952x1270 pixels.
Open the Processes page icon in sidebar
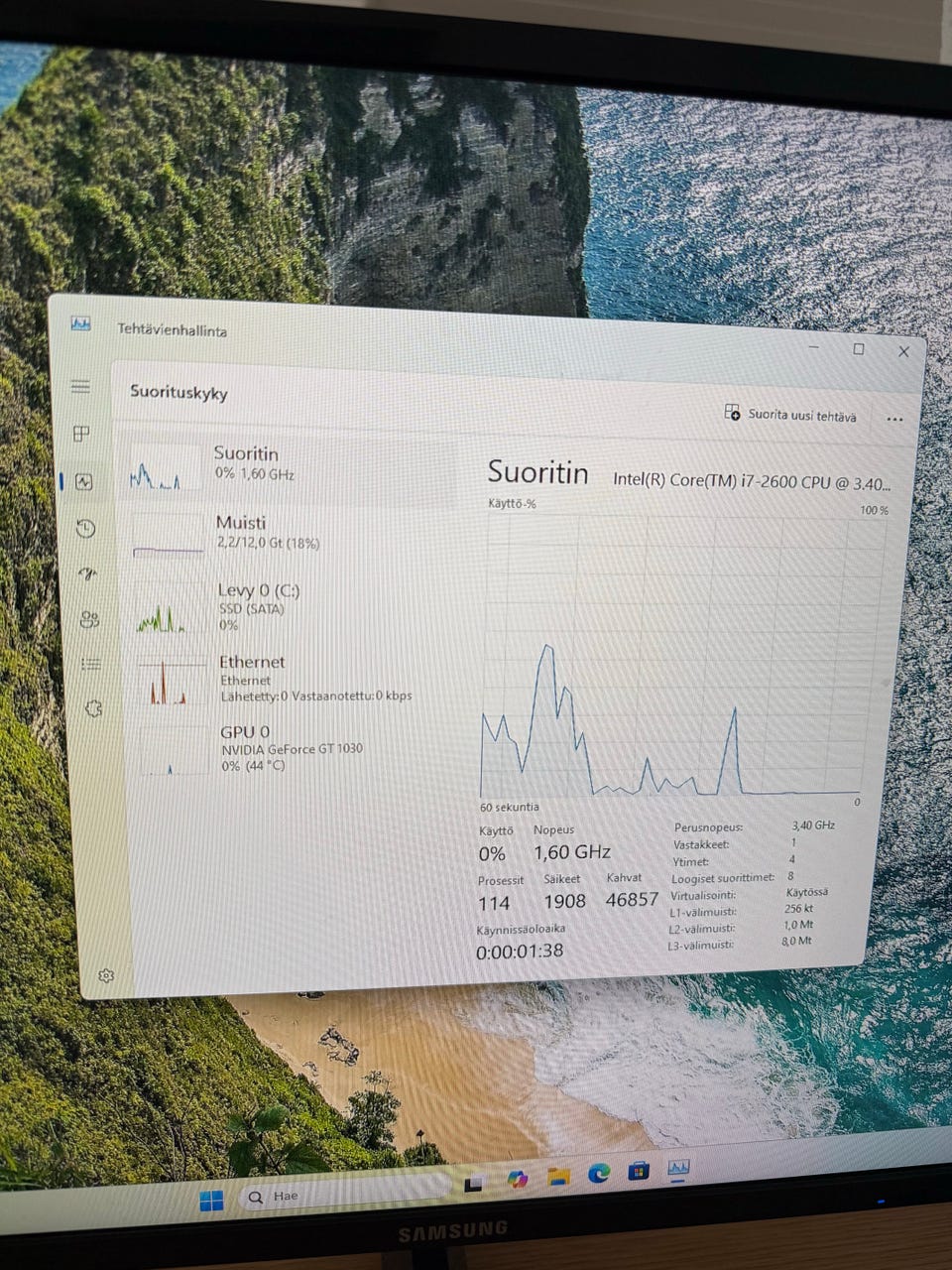click(81, 434)
